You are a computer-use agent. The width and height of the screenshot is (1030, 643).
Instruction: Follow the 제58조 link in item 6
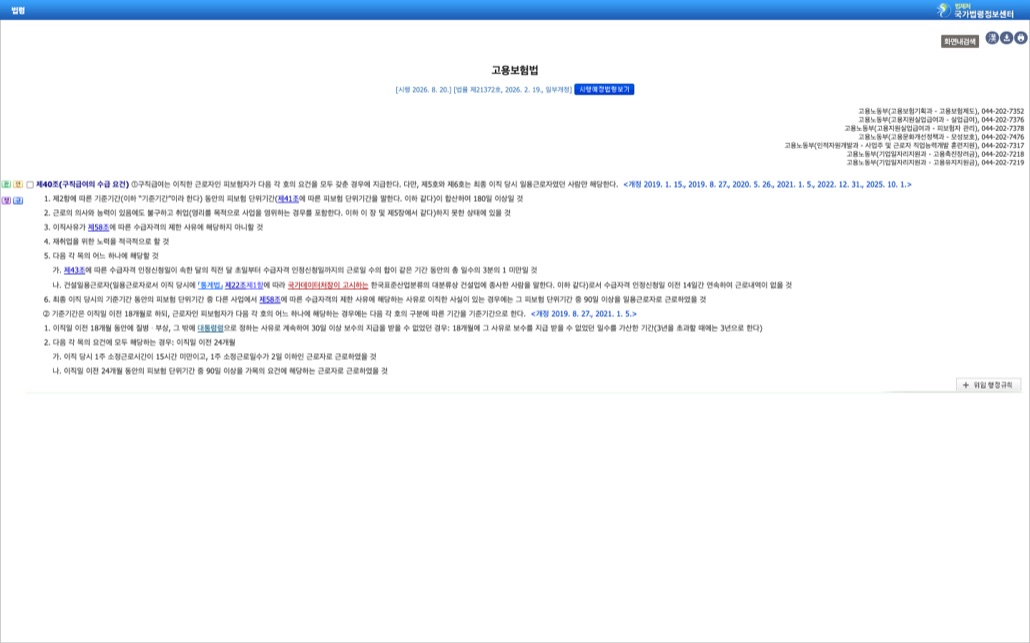coord(269,299)
